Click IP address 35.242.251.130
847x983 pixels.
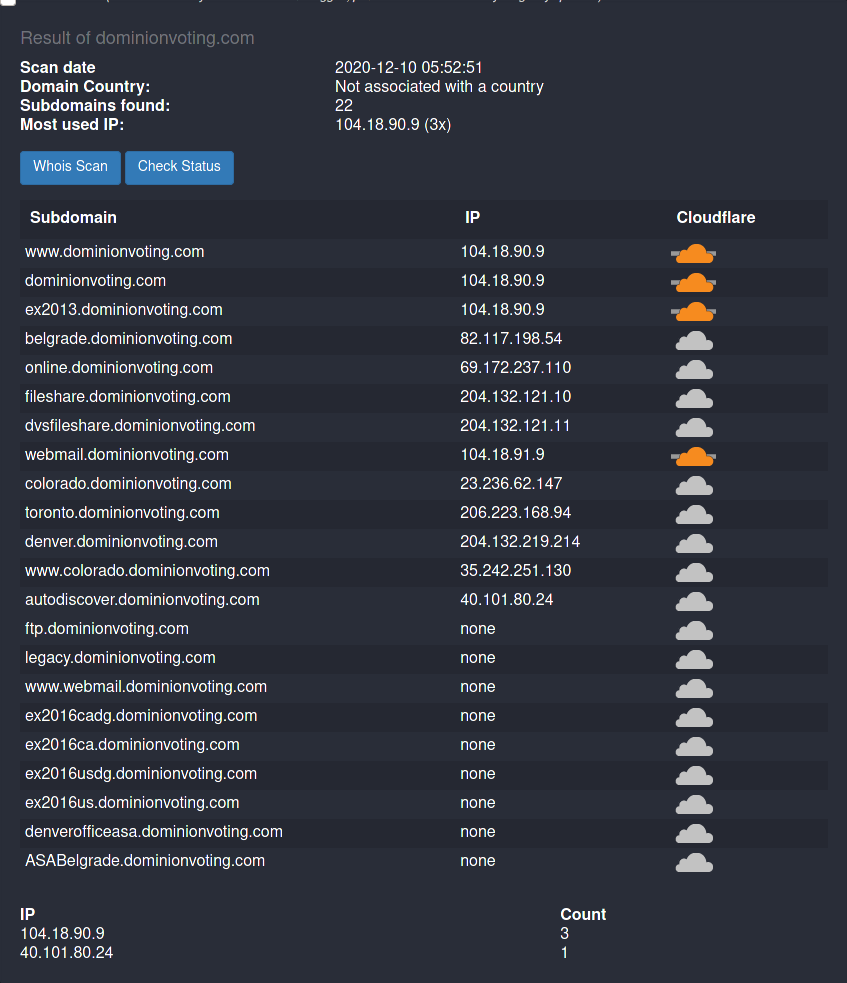[515, 570]
